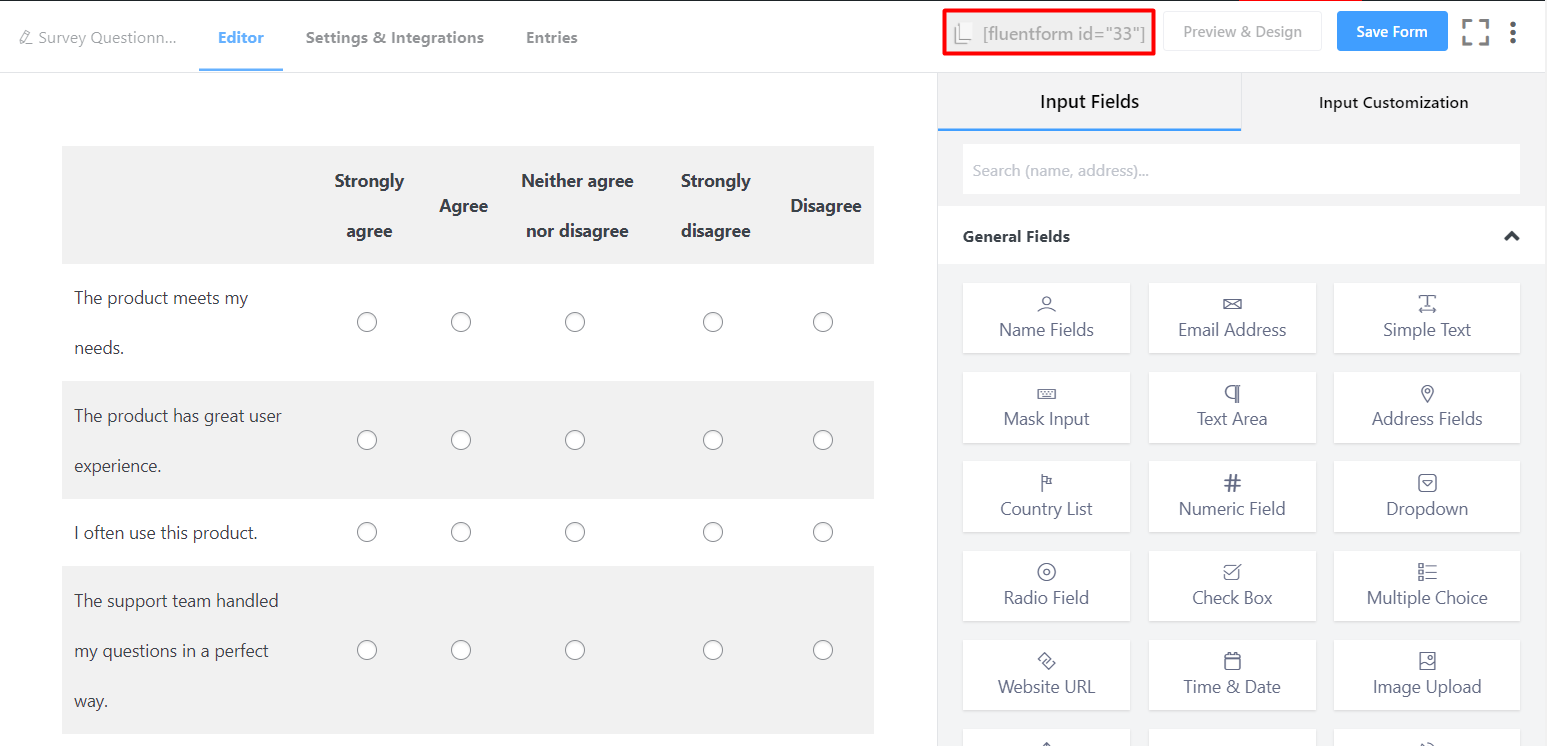Insert a Multiple Choice field
1547x746 pixels.
(1426, 586)
